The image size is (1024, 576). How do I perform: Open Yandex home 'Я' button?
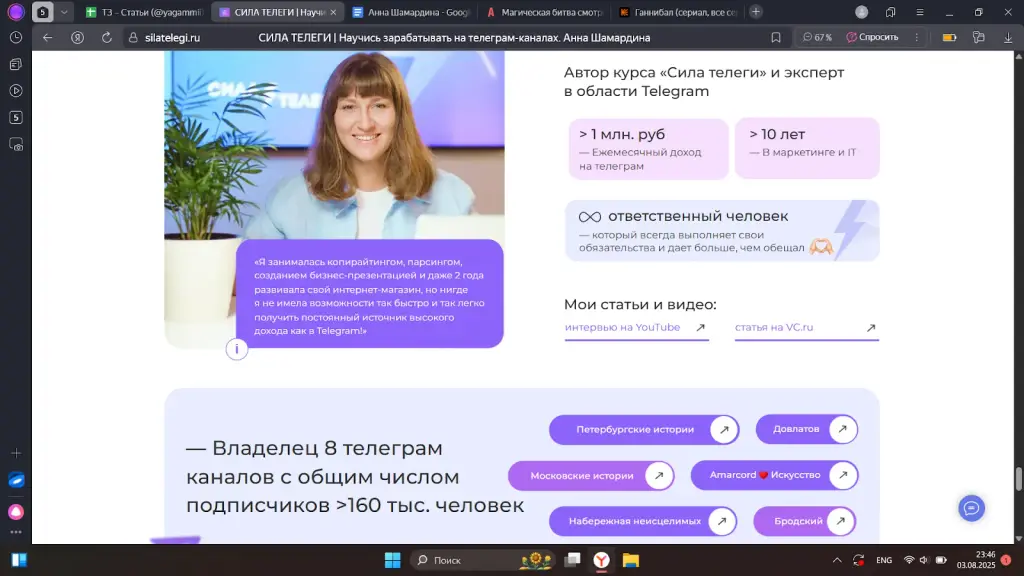(77, 38)
